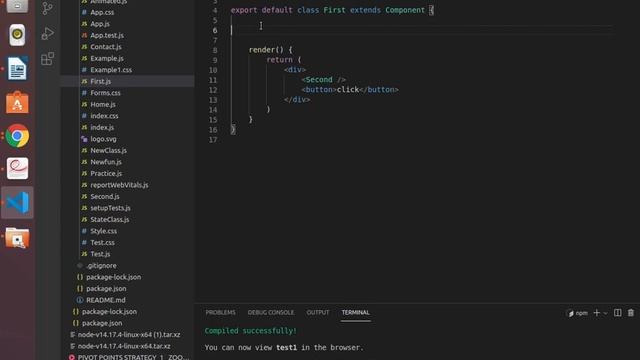The image size is (640, 360).
Task: Open node-v14.17.4-linux-x64.tar.xz entry
Action: [x=124, y=346]
